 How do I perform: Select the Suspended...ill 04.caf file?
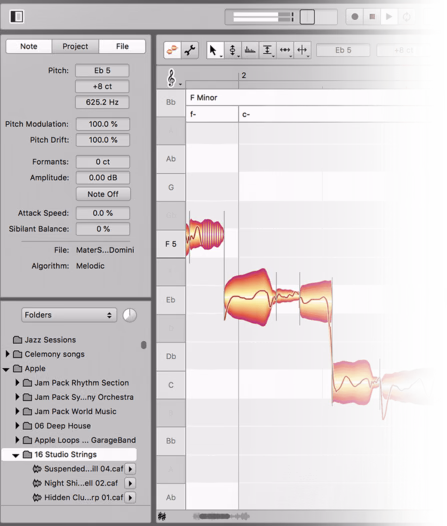(78, 469)
